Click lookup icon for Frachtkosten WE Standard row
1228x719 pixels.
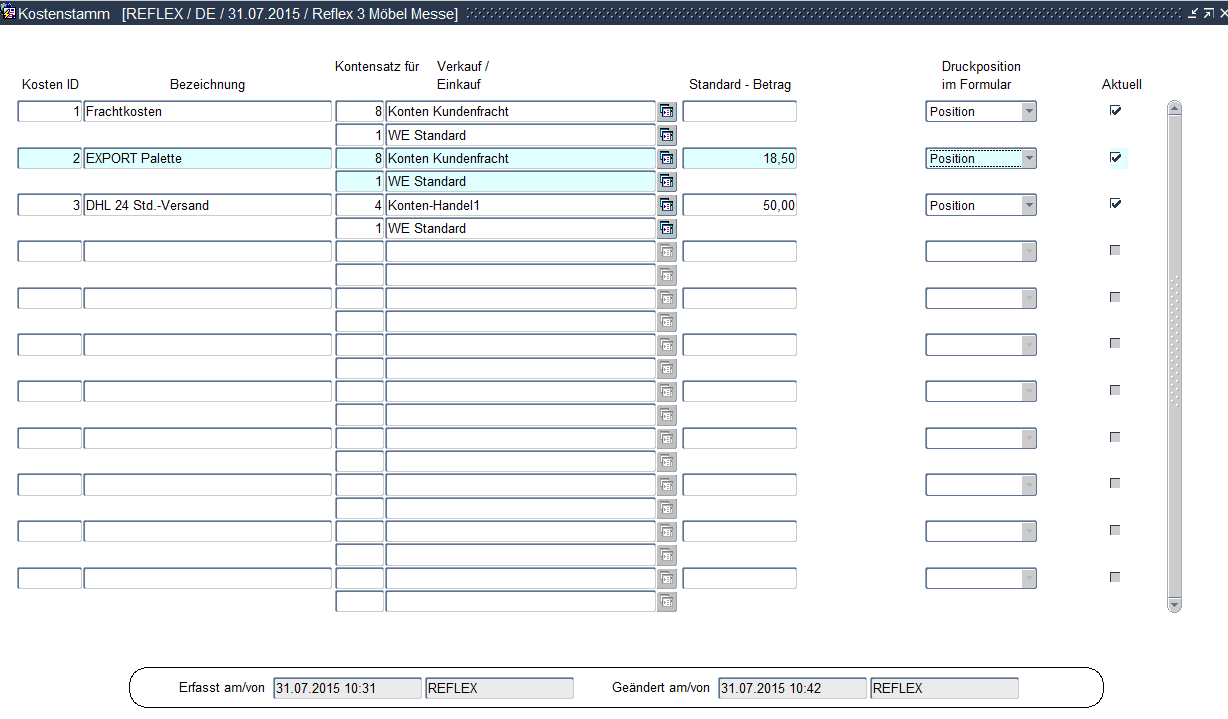coord(667,135)
